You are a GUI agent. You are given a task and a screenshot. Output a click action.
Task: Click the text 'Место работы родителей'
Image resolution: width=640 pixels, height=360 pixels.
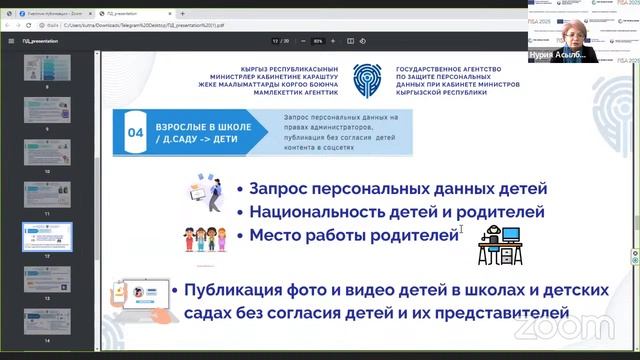pos(354,235)
